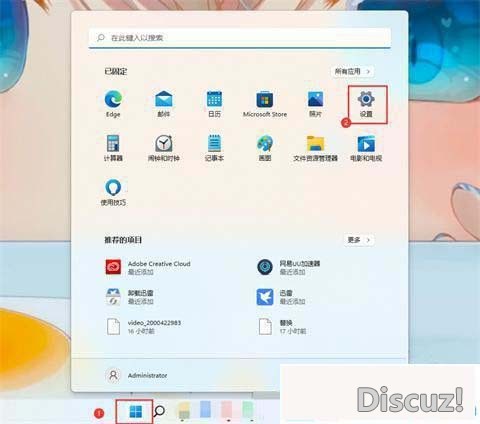Open the Calculator app icon
The width and height of the screenshot is (480, 424).
pos(113,148)
